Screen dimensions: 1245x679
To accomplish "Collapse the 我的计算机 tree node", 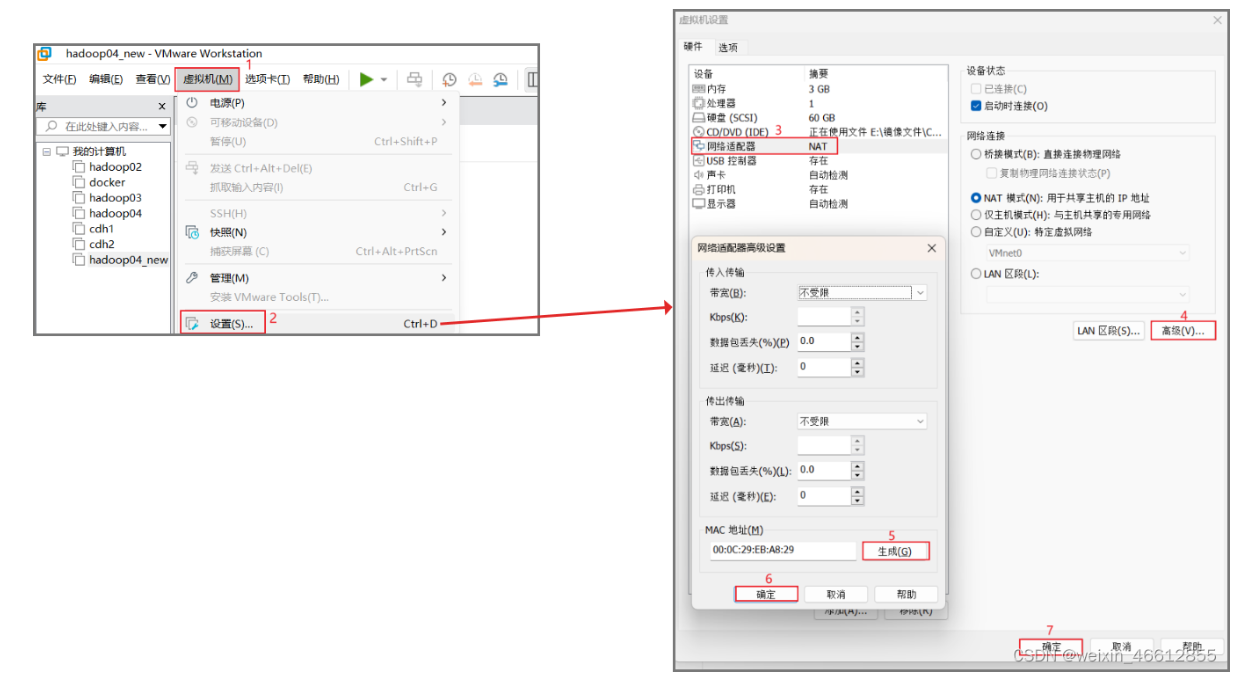I will pyautogui.click(x=46, y=152).
